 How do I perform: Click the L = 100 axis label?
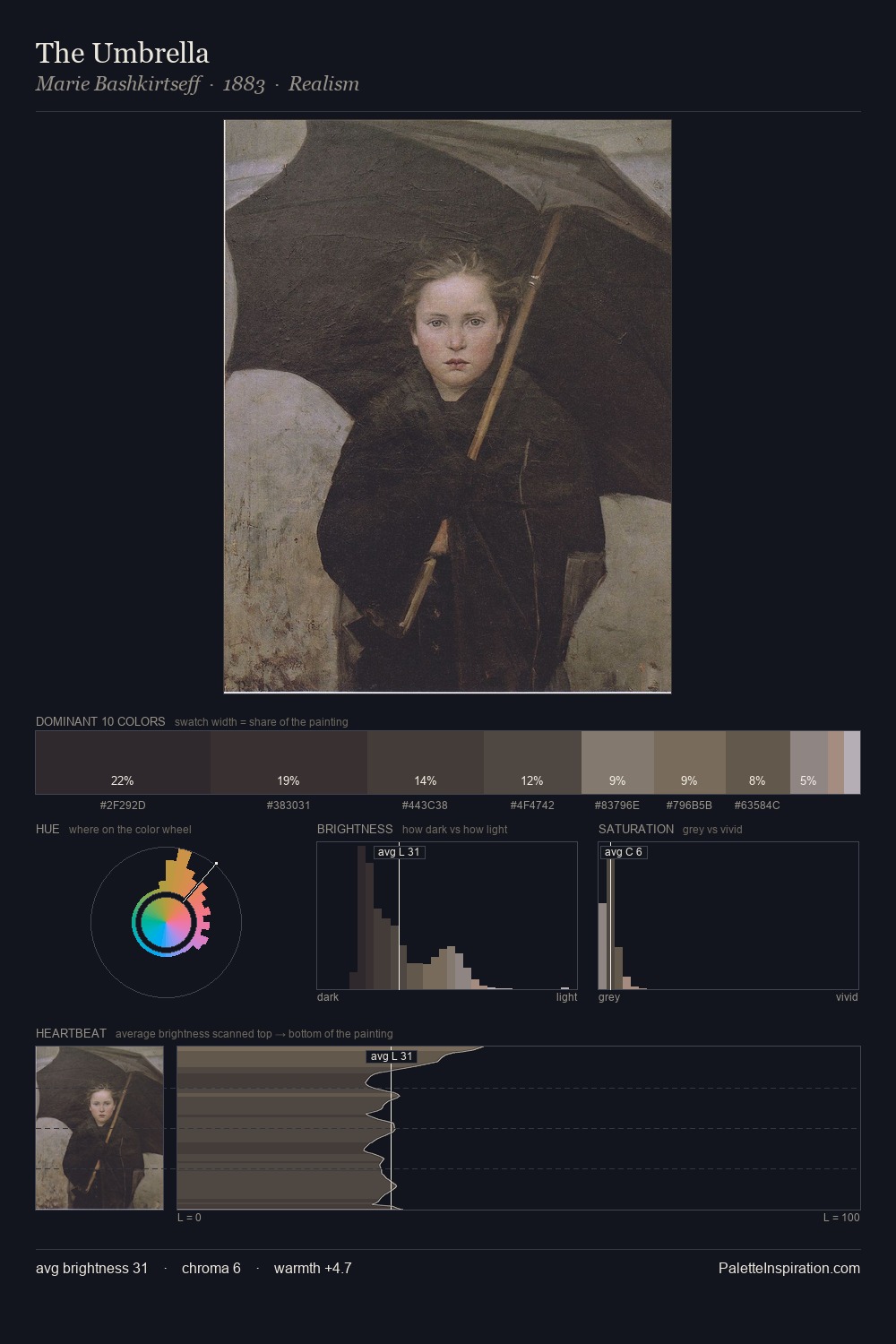[x=841, y=1218]
